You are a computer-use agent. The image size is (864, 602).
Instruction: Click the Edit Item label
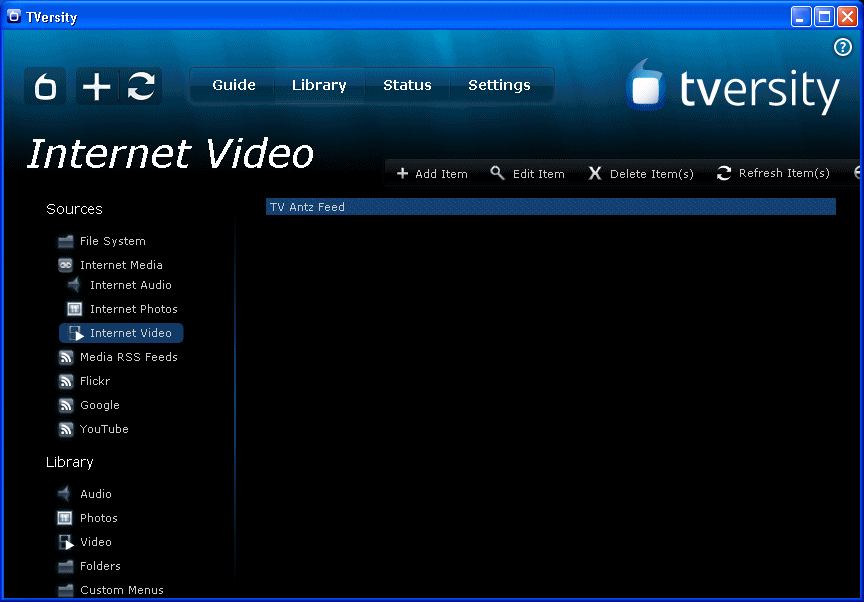tap(539, 174)
